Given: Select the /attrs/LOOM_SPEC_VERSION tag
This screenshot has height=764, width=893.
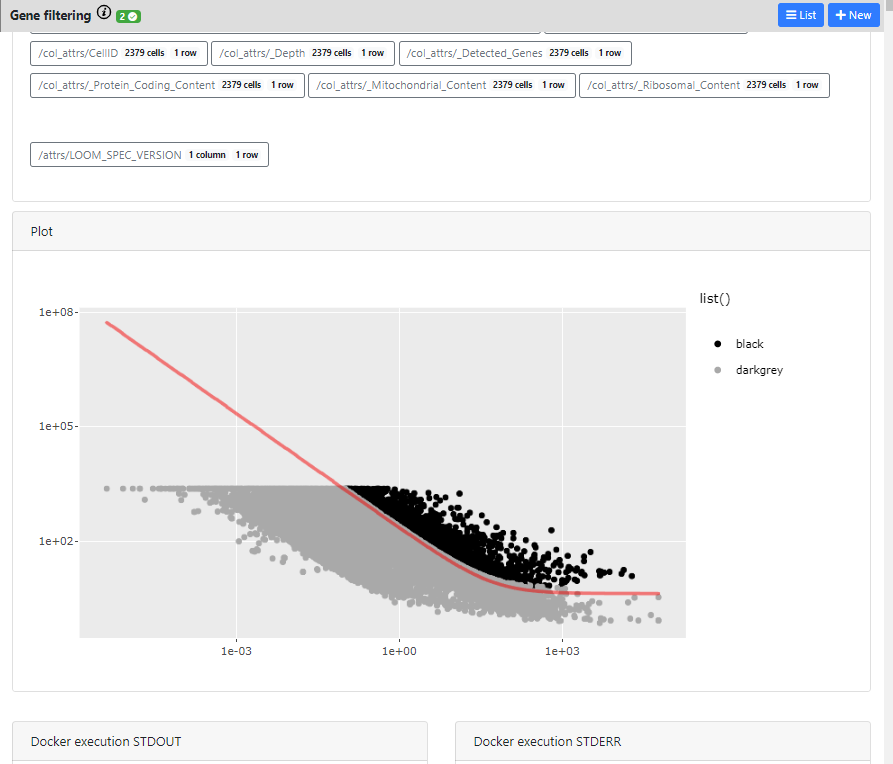Looking at the screenshot, I should (x=149, y=155).
